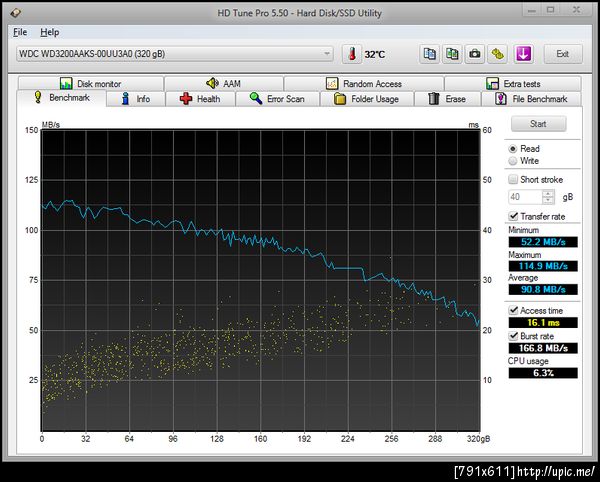Select the Read radio button
The height and width of the screenshot is (482, 600).
513,149
